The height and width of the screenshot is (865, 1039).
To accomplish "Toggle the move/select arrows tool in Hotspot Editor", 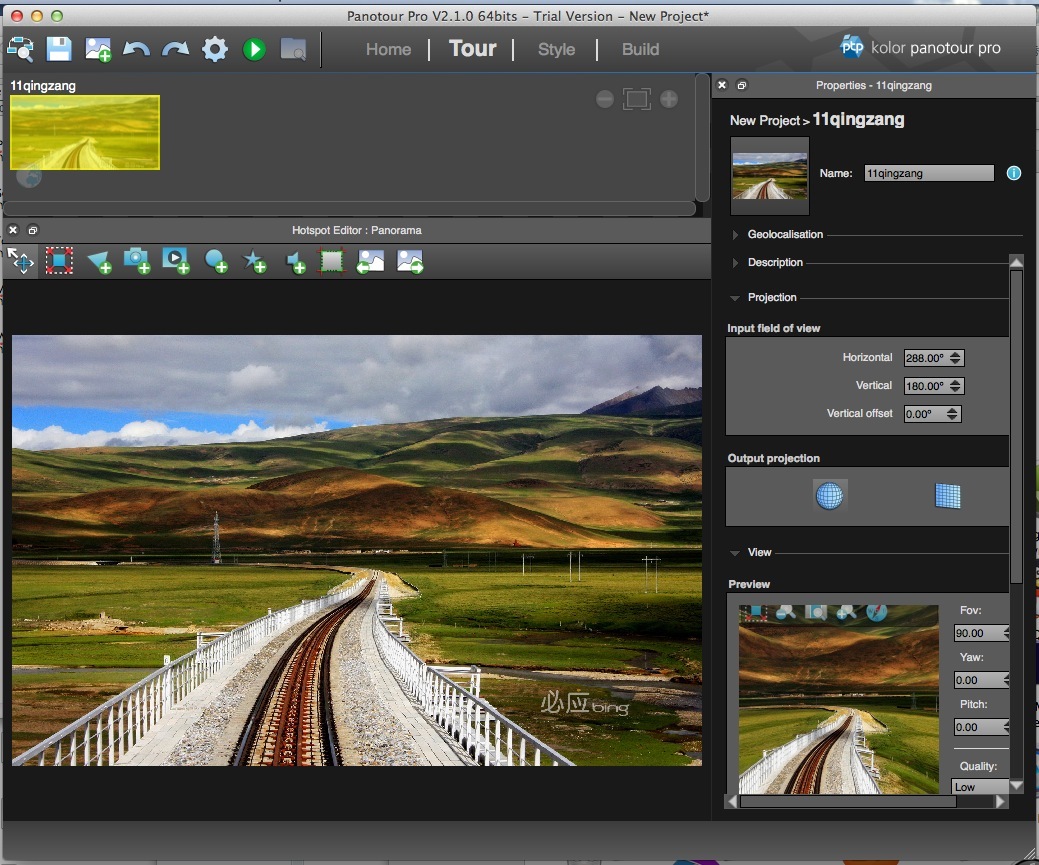I will click(x=21, y=261).
